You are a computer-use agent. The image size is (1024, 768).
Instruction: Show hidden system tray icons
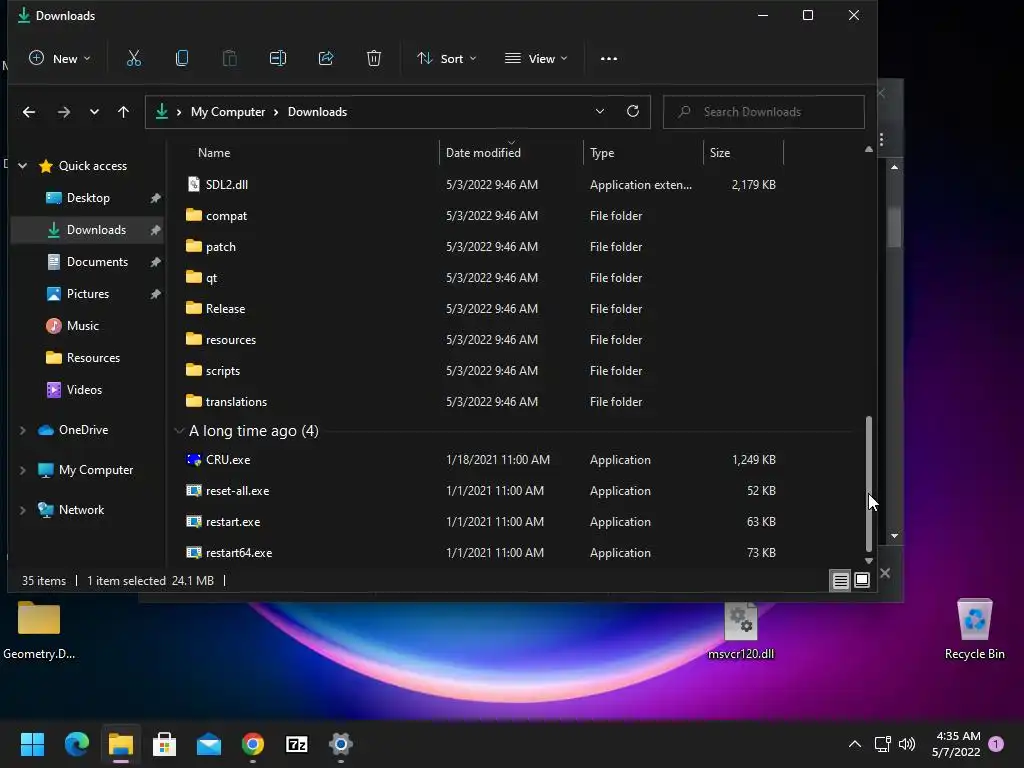click(x=854, y=744)
